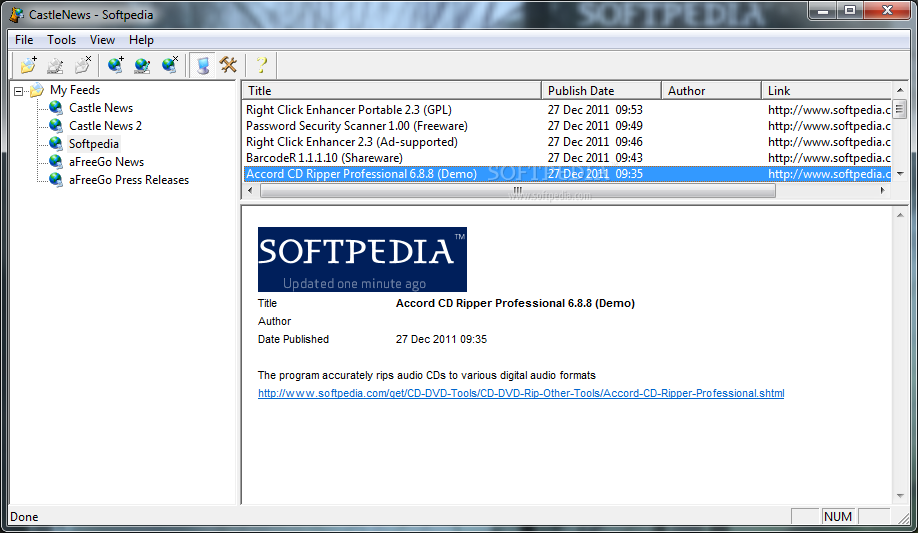This screenshot has height=533, width=918.
Task: Click the program description text in preview
Action: (x=427, y=375)
